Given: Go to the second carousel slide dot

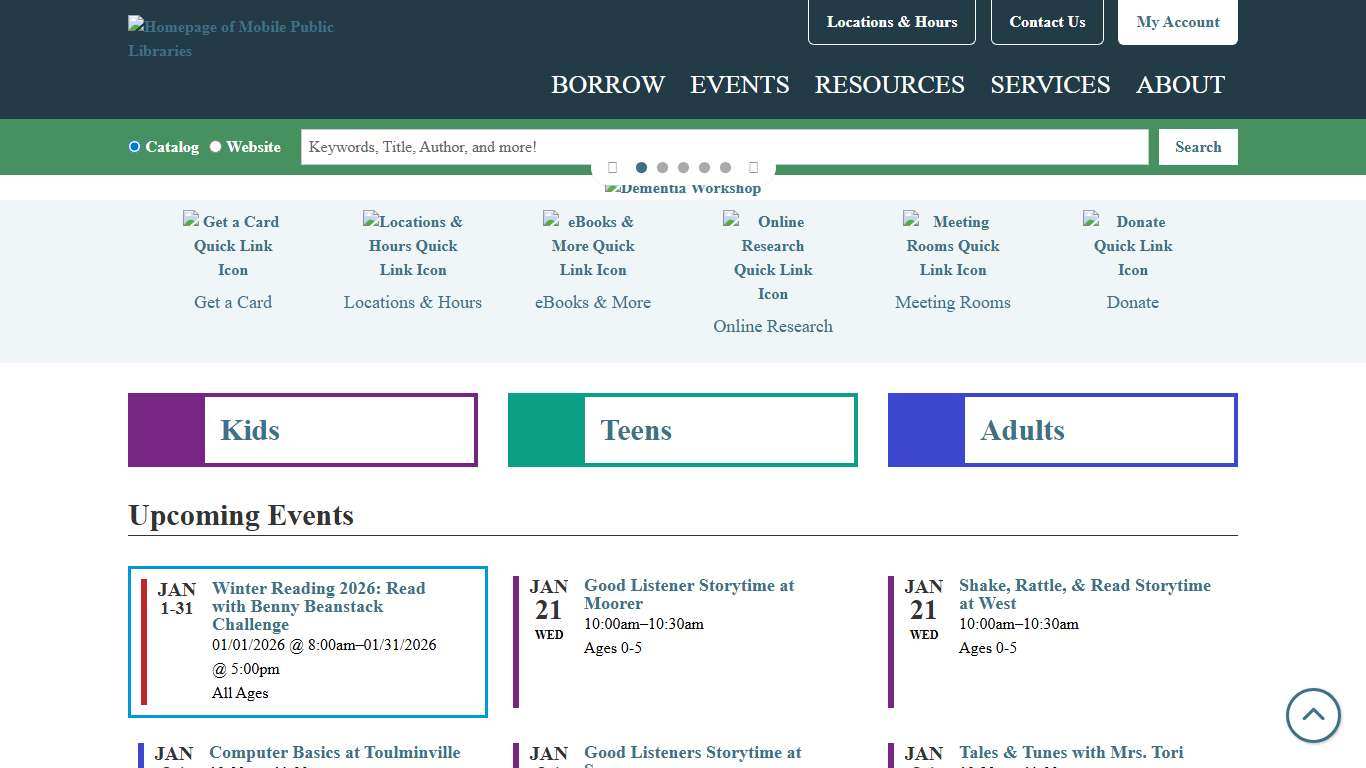Looking at the screenshot, I should coord(662,168).
